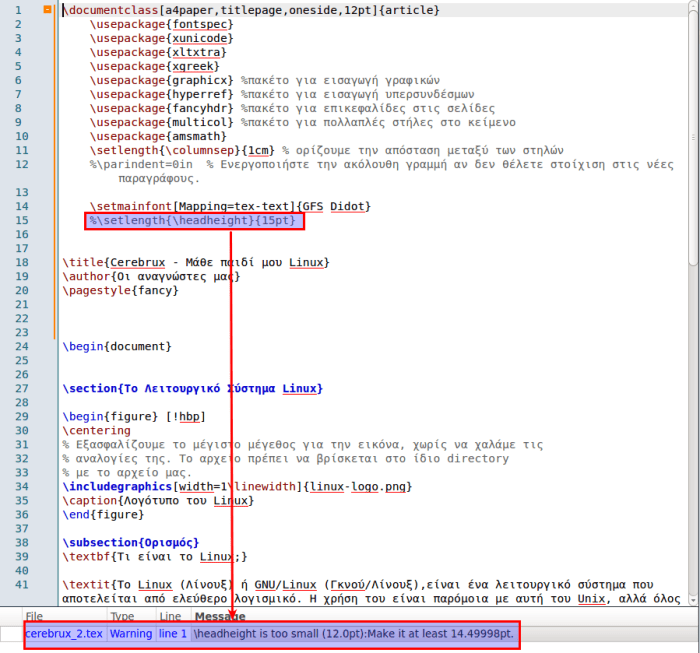The image size is (700, 653).
Task: Click the editor scrollbar down arrow
Action: click(692, 598)
